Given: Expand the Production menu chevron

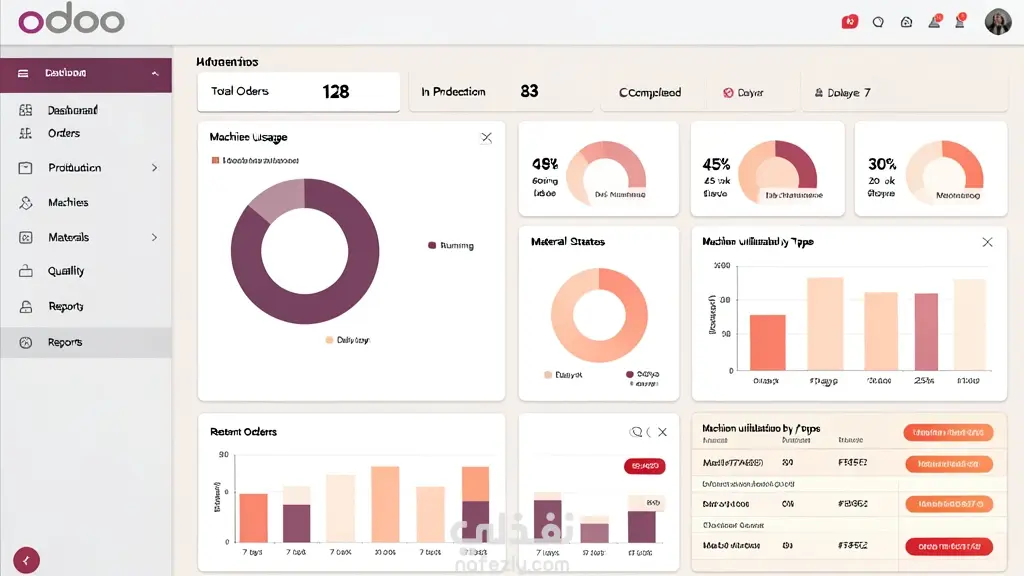Looking at the screenshot, I should click(154, 168).
